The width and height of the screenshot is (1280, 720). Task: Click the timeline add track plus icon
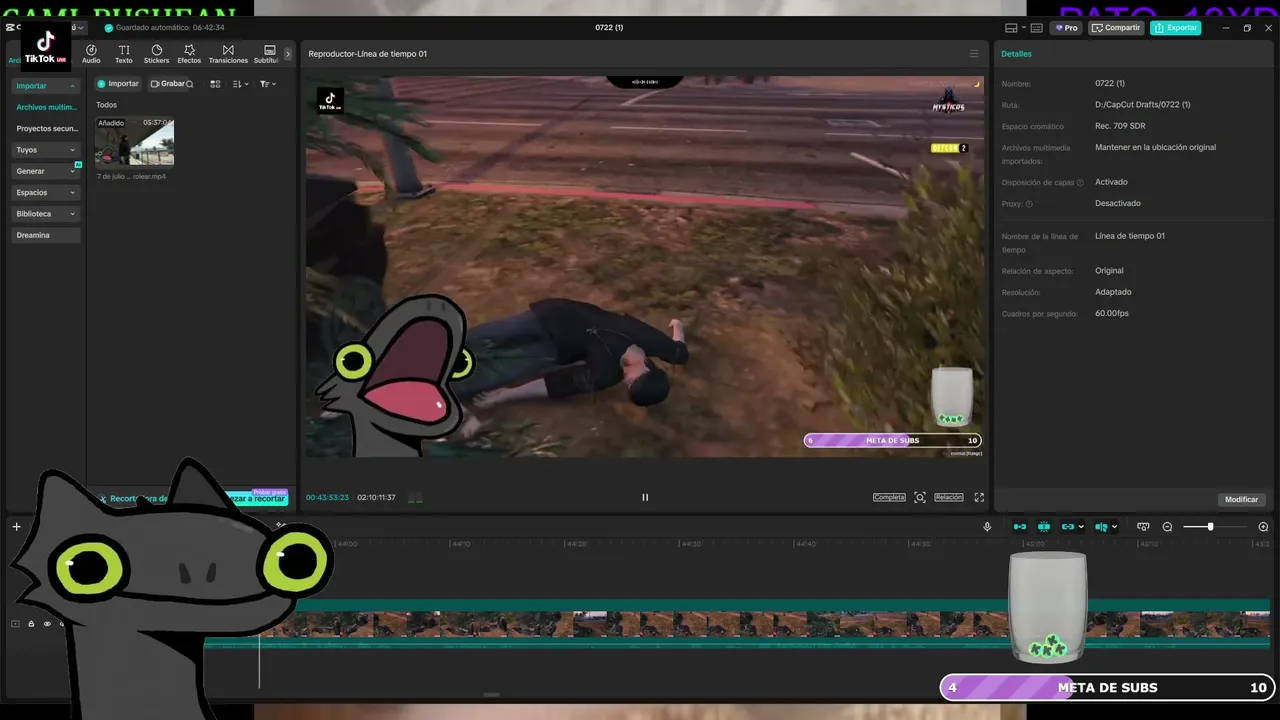[16, 526]
